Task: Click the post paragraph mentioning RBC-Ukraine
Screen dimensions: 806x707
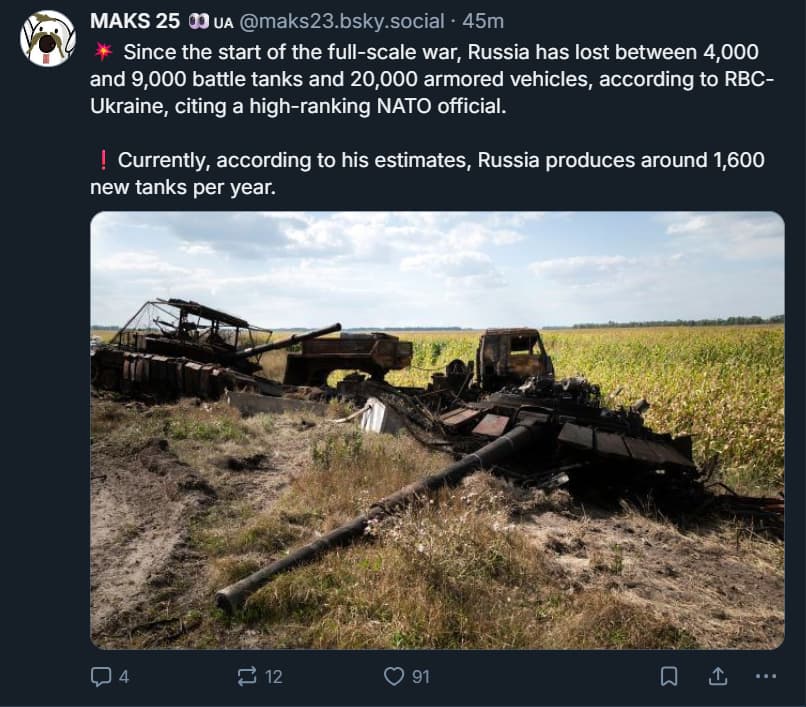Action: [x=430, y=78]
